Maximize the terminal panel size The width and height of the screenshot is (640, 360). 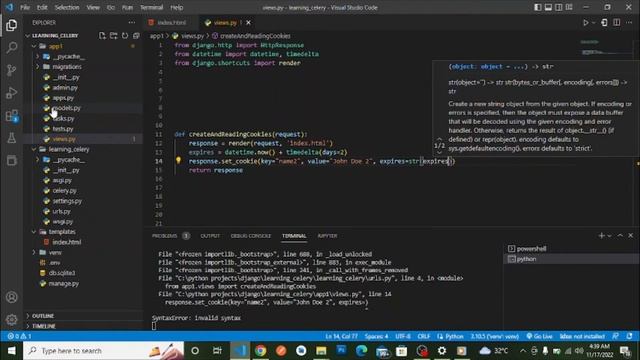point(620,236)
